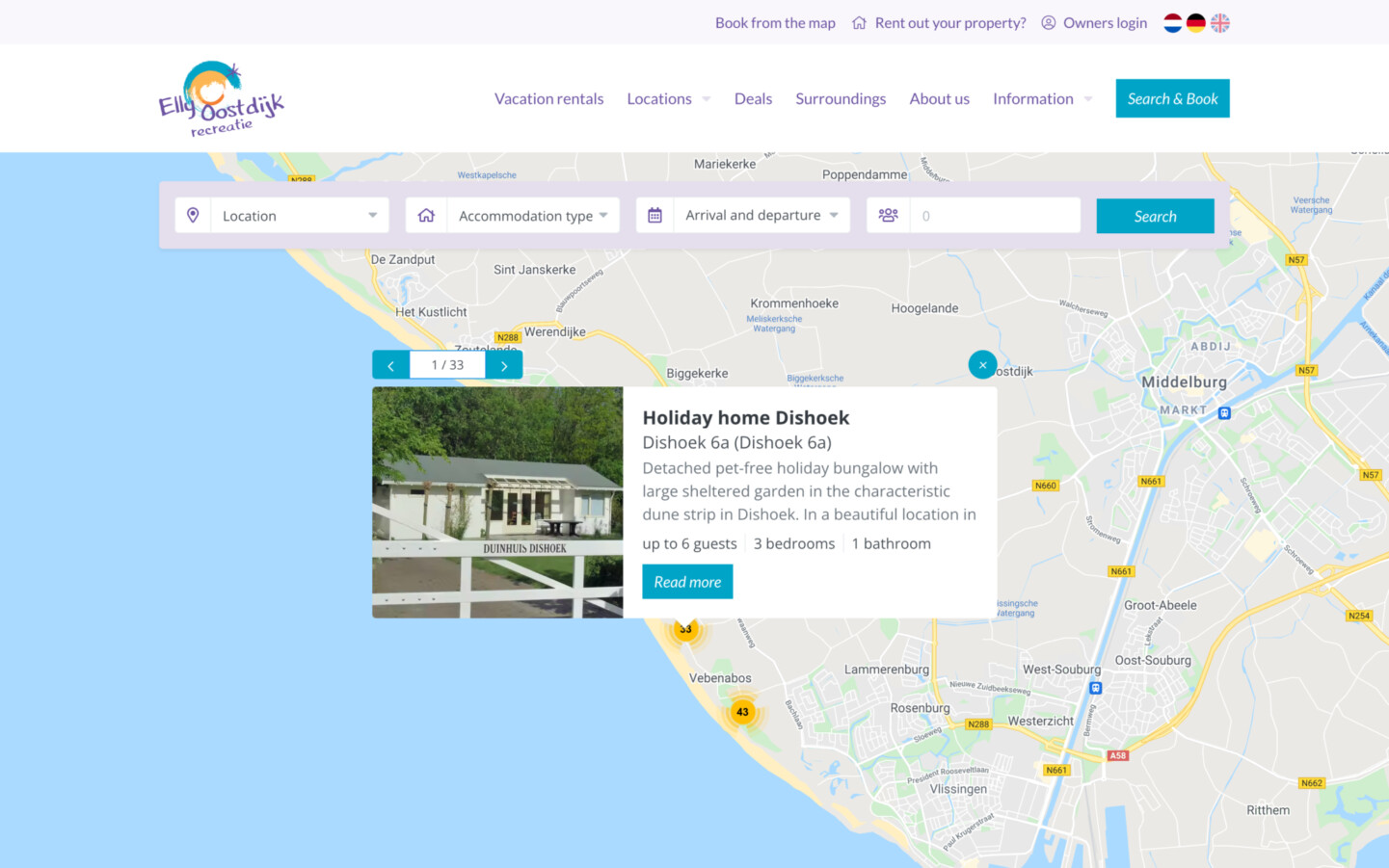Switch site language to German flag
This screenshot has height=868, width=1389.
click(1196, 23)
